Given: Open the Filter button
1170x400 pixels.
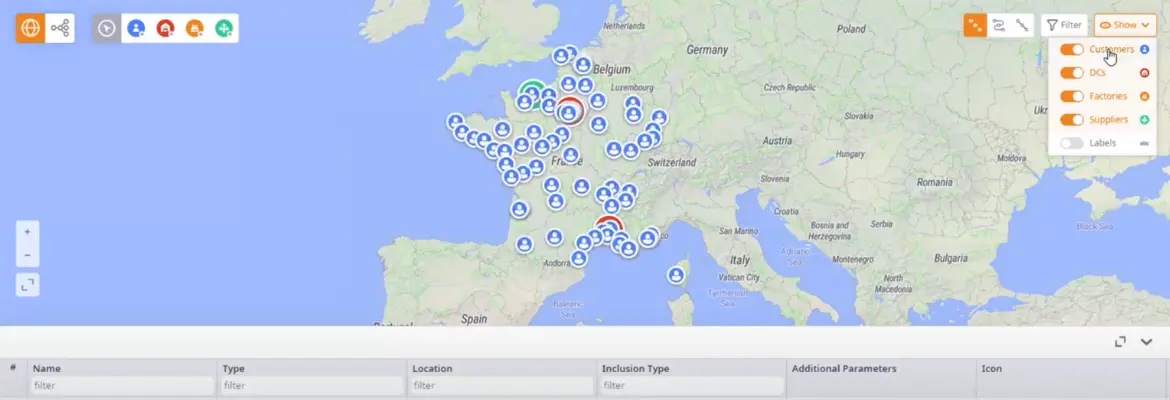Looking at the screenshot, I should [1064, 25].
